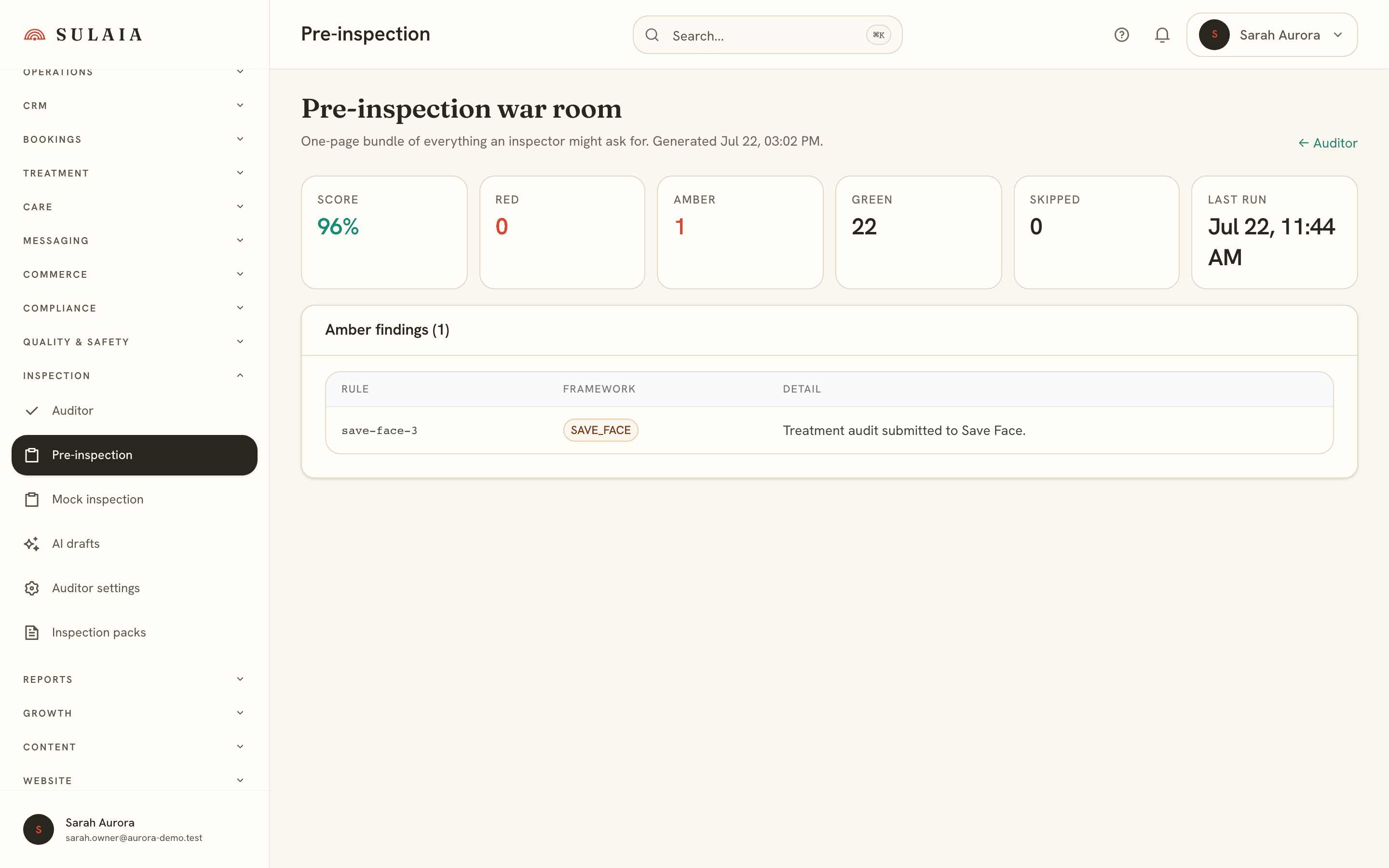Click the SAVE_FACE framework badge
1389x868 pixels.
coord(600,430)
